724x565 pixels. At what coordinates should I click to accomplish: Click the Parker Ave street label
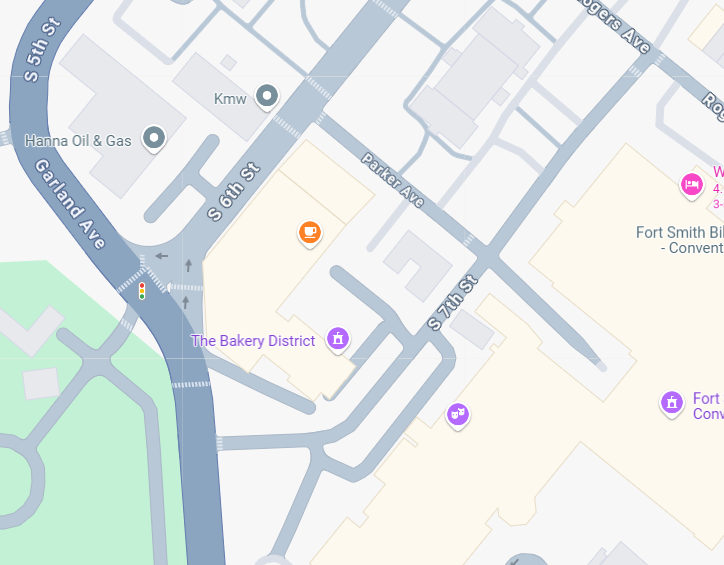[x=392, y=180]
